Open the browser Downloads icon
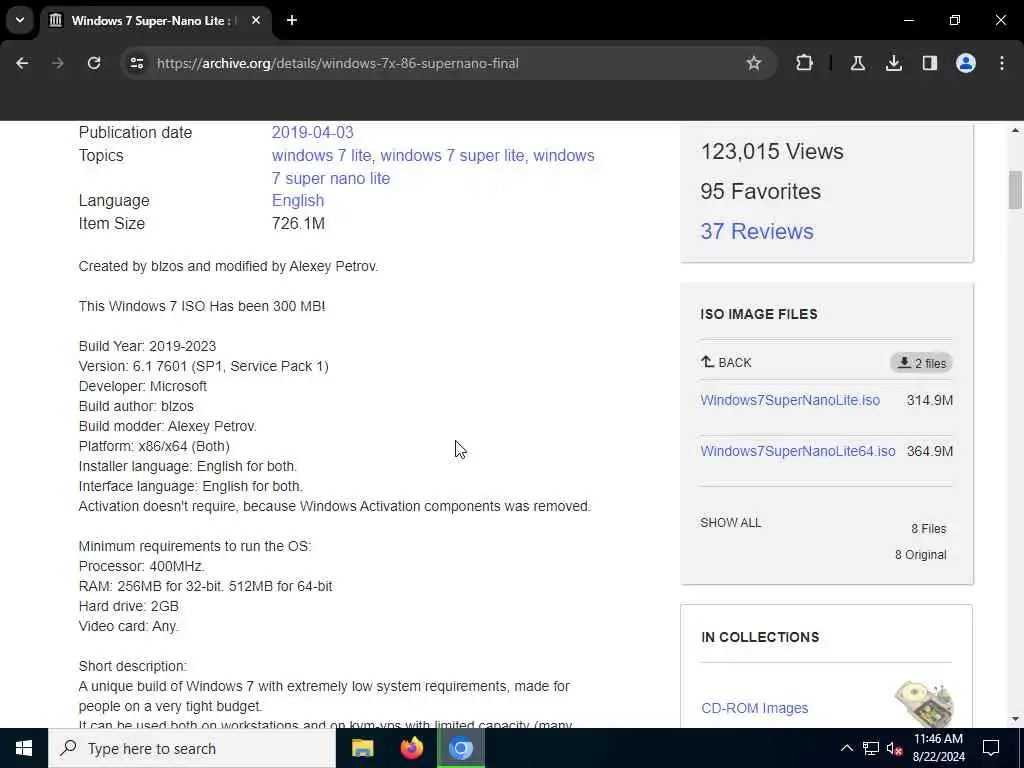This screenshot has height=768, width=1024. click(x=893, y=63)
